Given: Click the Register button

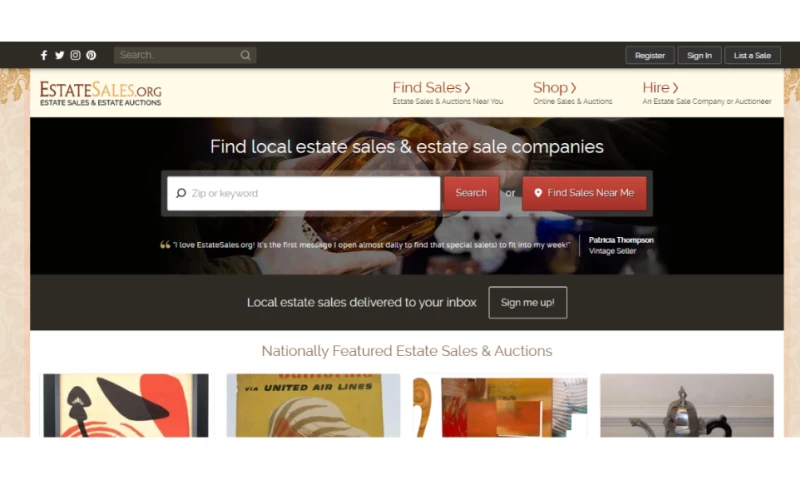Looking at the screenshot, I should 650,55.
